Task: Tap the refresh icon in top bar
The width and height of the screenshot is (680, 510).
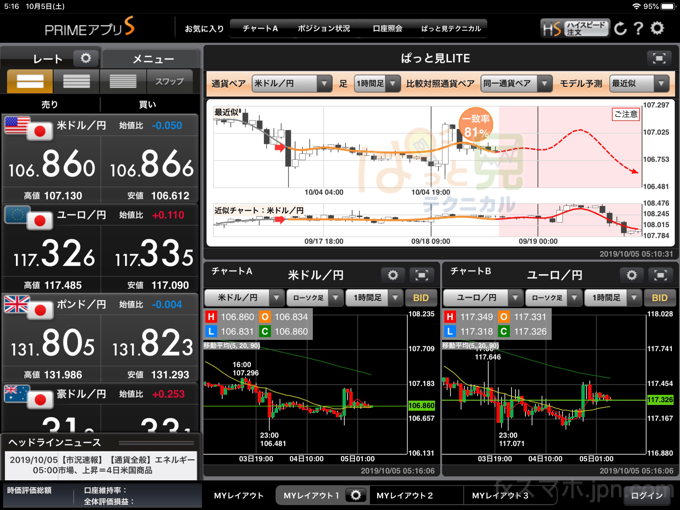Action: click(620, 29)
